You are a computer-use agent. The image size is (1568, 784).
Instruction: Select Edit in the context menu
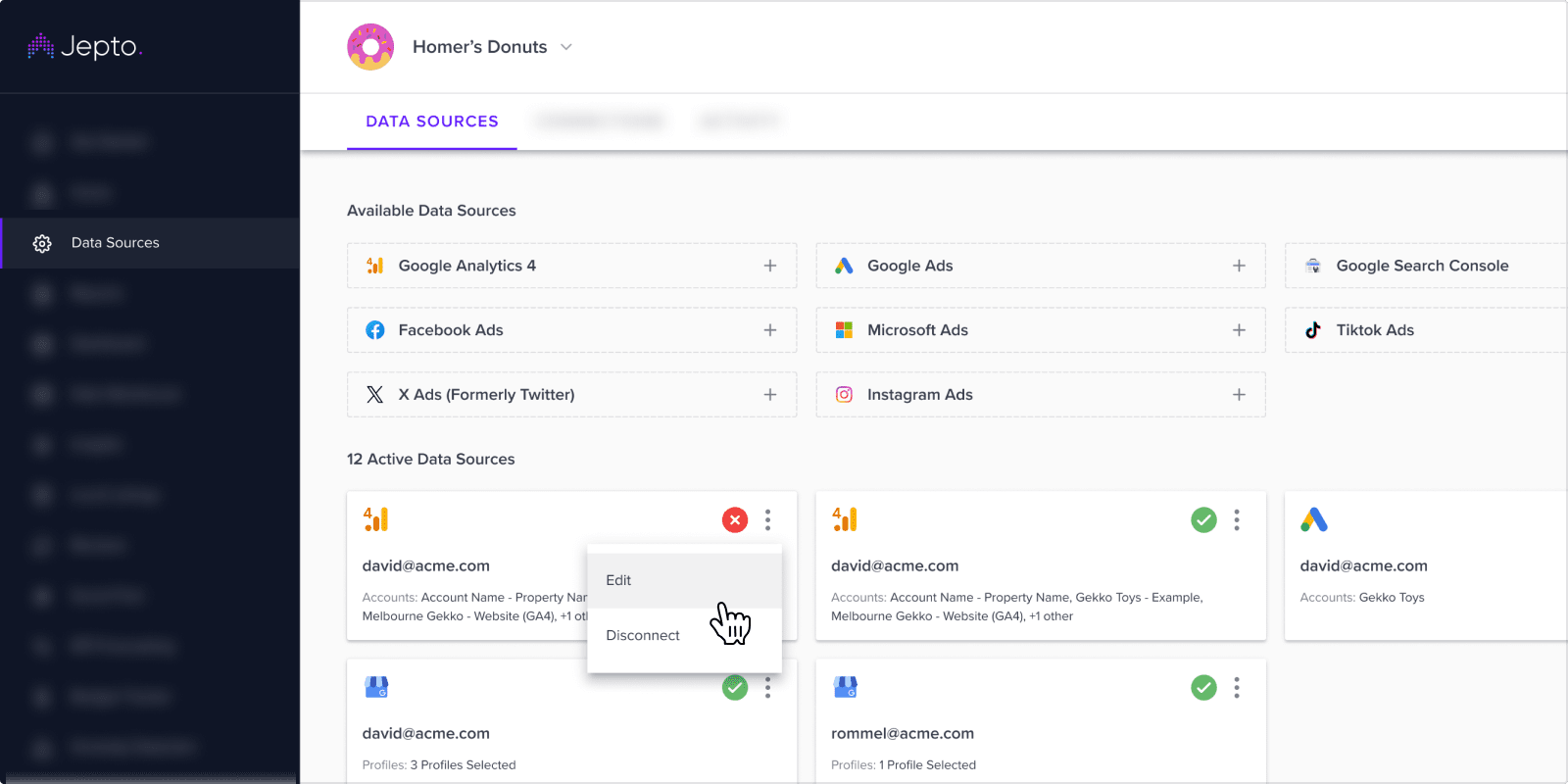coord(684,580)
